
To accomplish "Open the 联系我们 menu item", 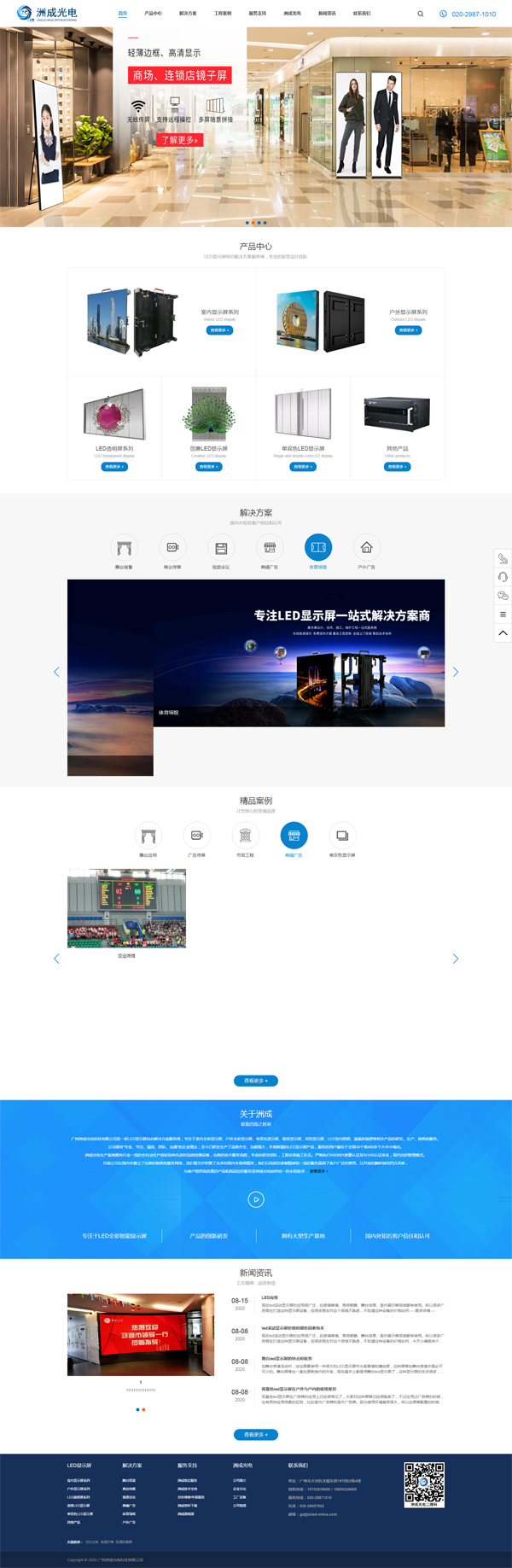I will [362, 14].
